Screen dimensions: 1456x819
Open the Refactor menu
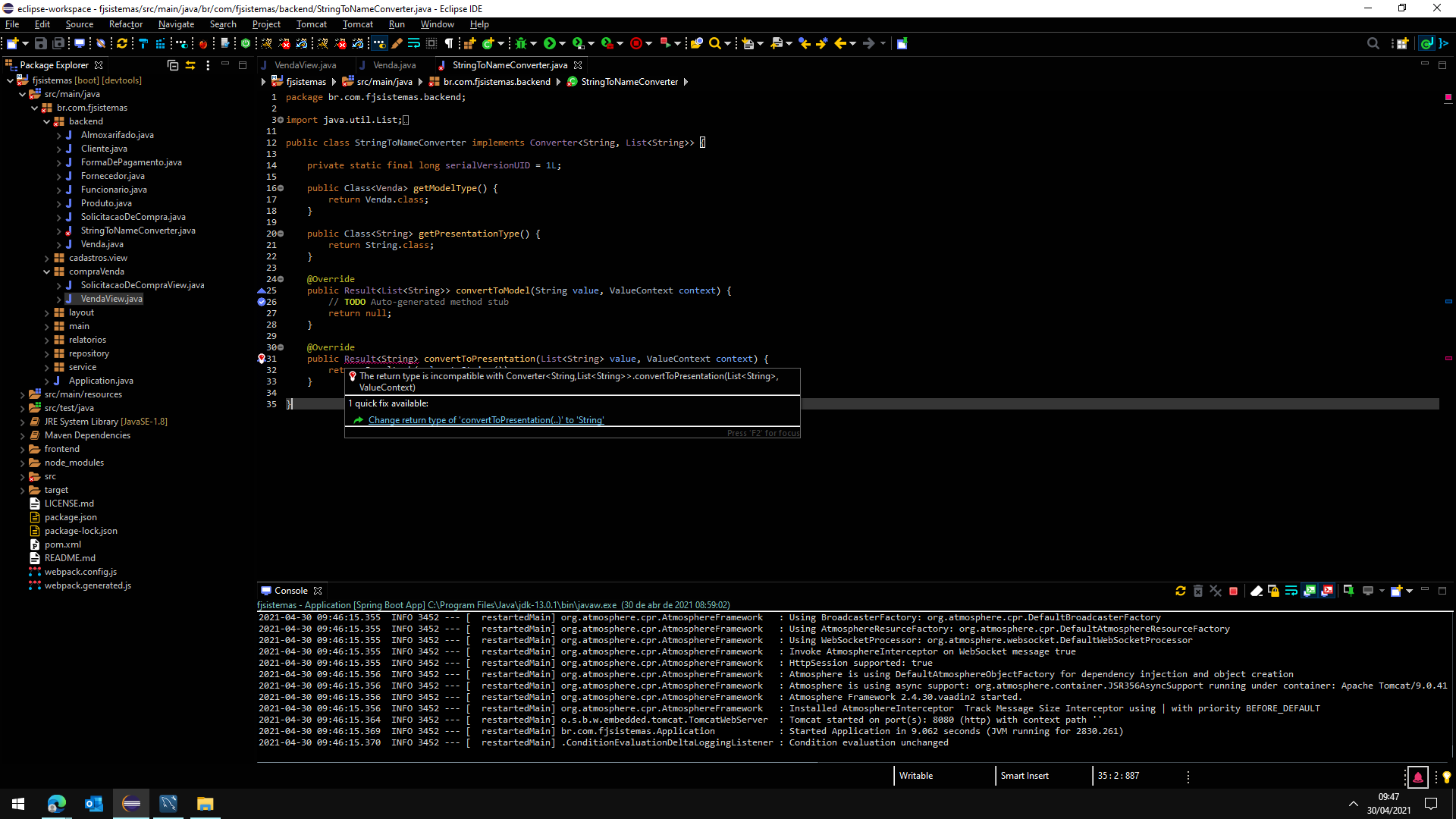click(126, 24)
